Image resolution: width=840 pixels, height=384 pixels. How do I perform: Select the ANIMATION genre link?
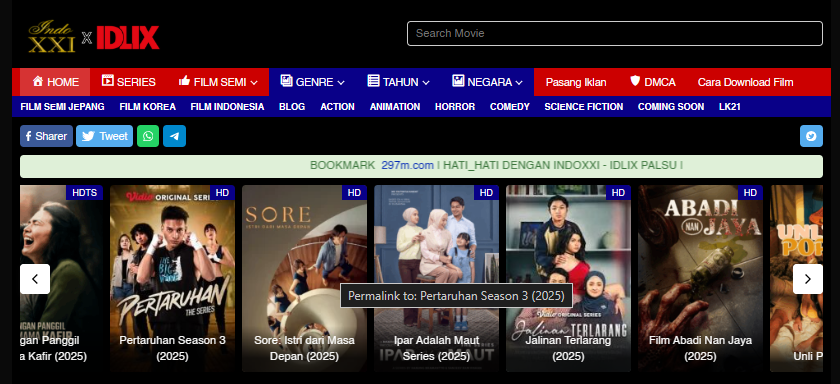coord(395,107)
